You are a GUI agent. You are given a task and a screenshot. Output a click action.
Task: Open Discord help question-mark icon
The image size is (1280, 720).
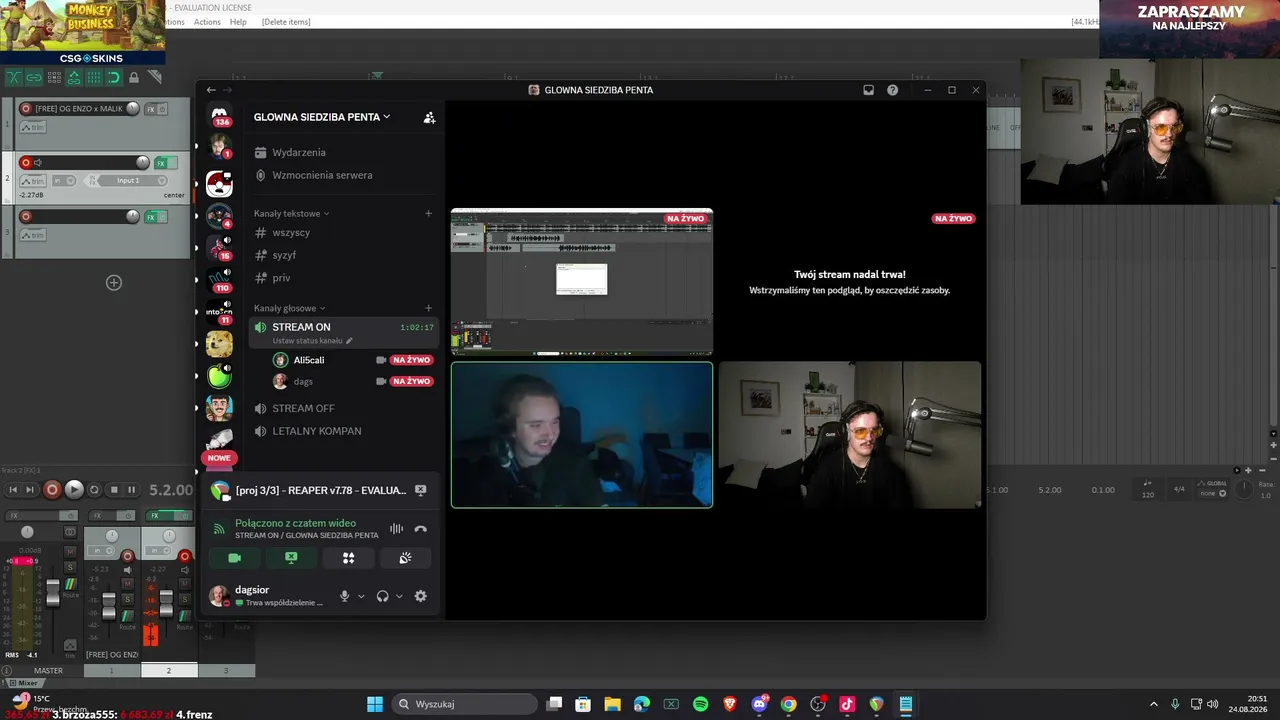(x=892, y=90)
